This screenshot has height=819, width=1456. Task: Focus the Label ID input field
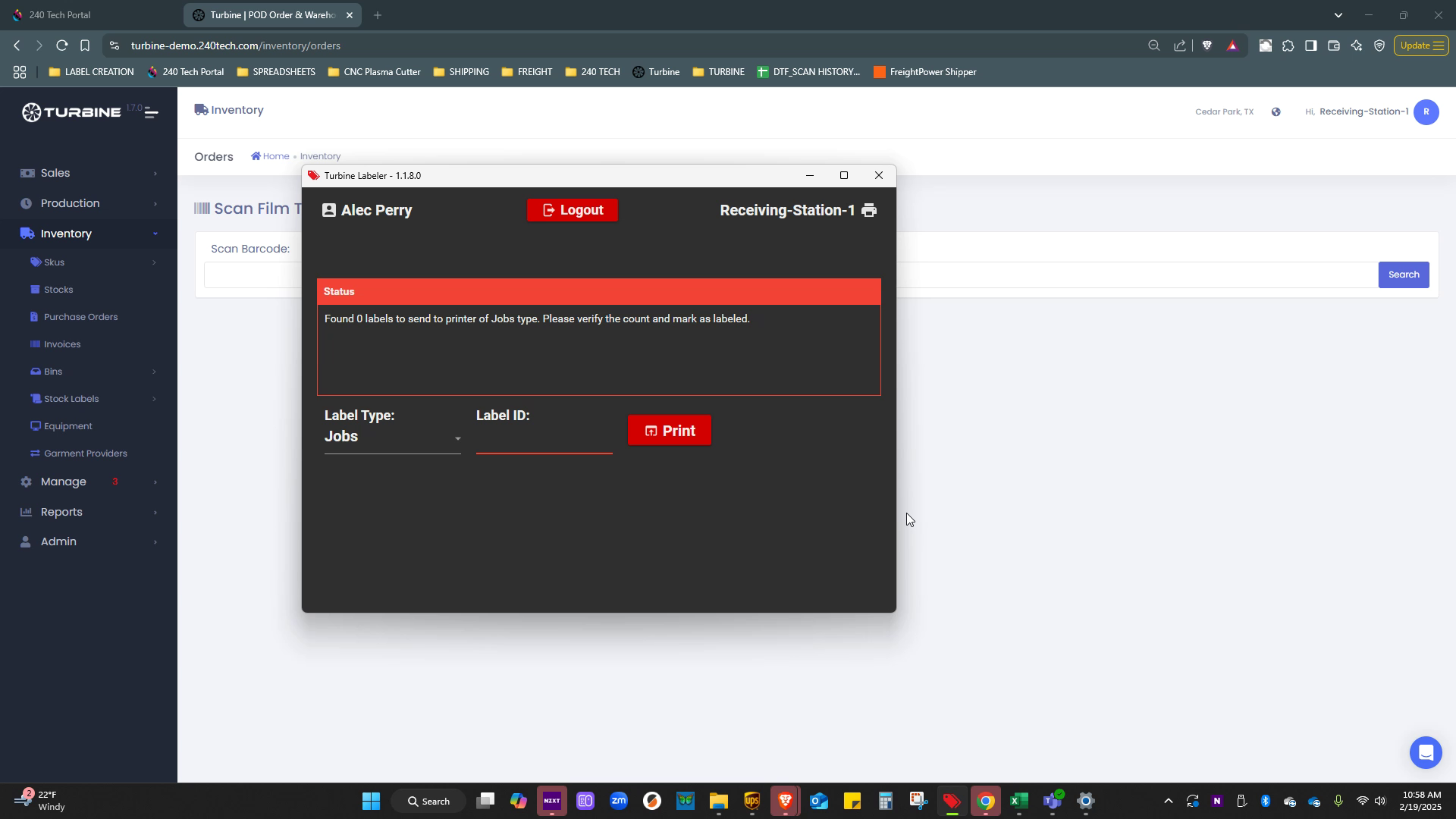pyautogui.click(x=544, y=440)
